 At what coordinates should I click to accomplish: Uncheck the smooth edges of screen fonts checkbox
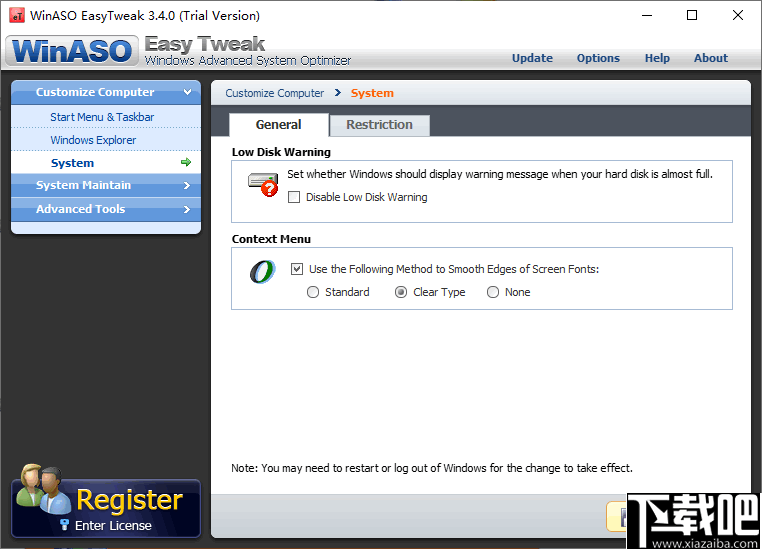[297, 269]
